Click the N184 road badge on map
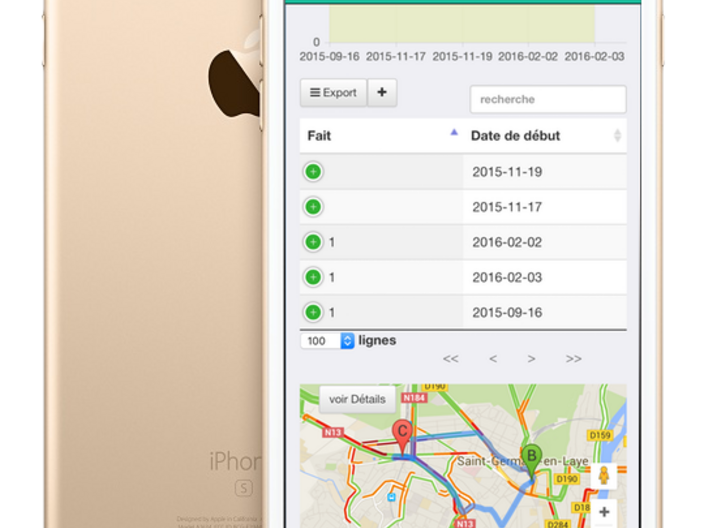This screenshot has width=704, height=528. click(414, 398)
